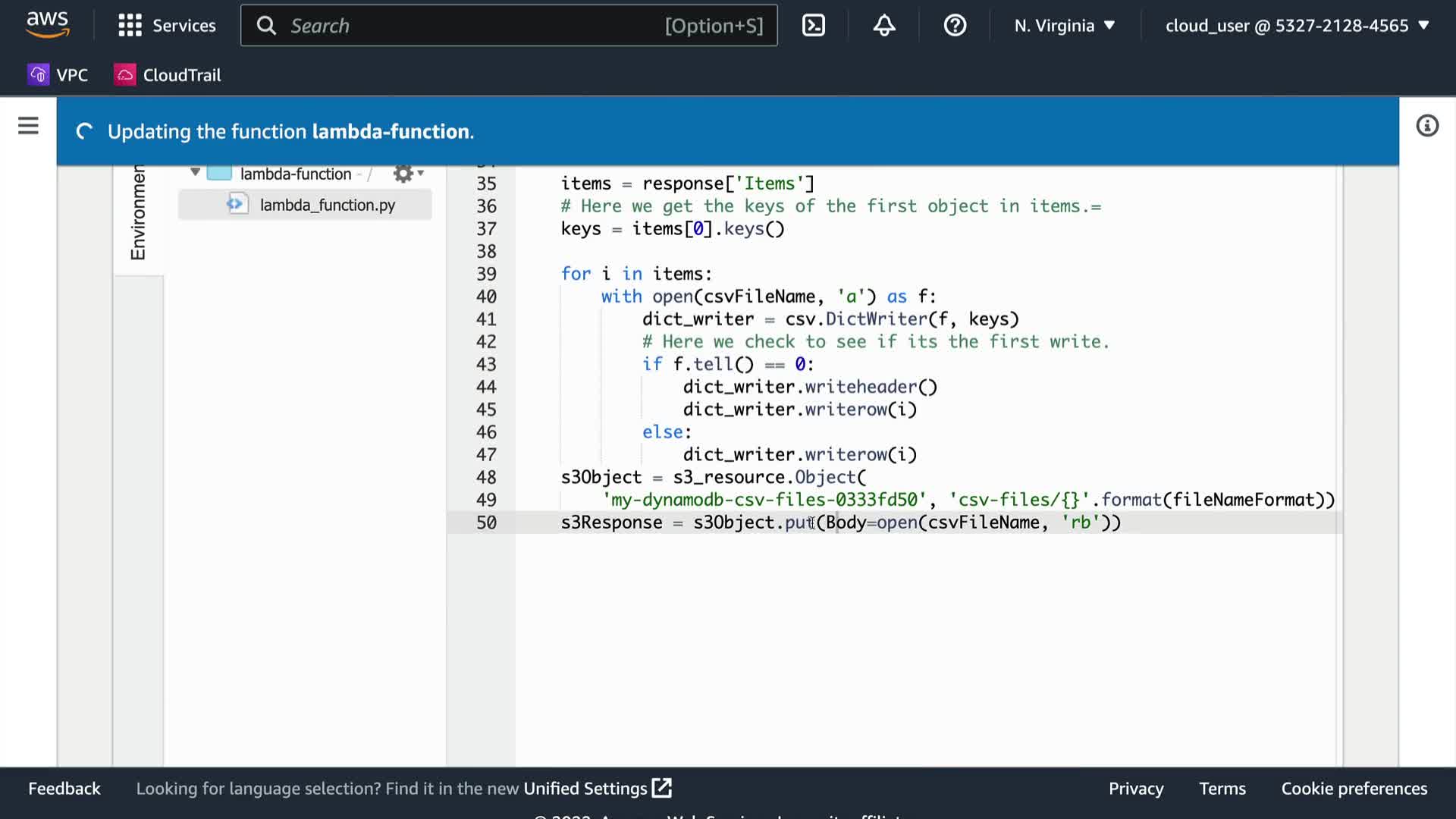Click the Feedback button

point(64,789)
